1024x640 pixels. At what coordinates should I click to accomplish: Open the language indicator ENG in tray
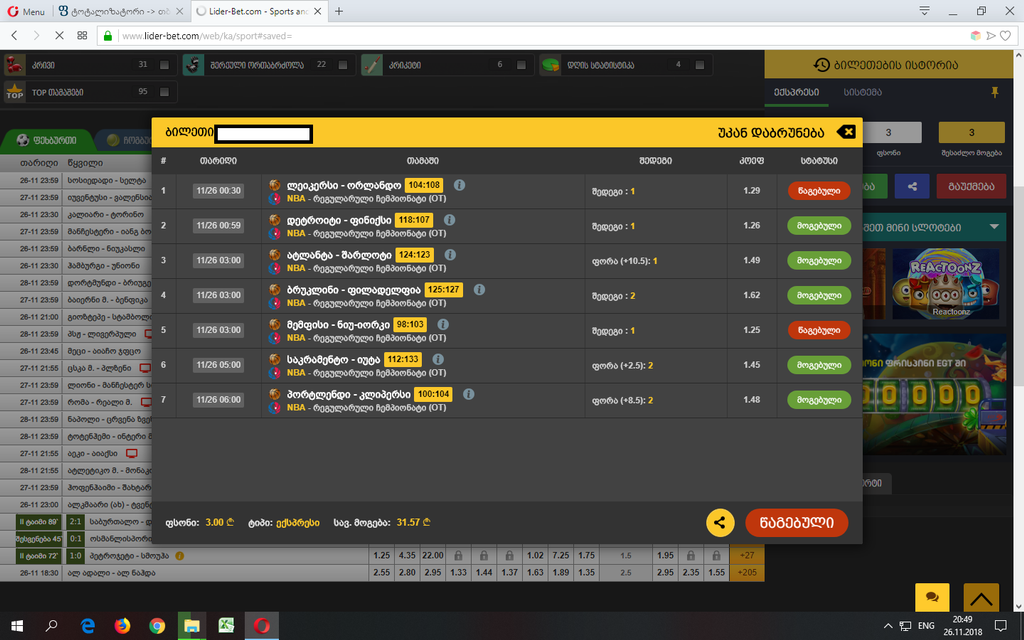click(926, 626)
